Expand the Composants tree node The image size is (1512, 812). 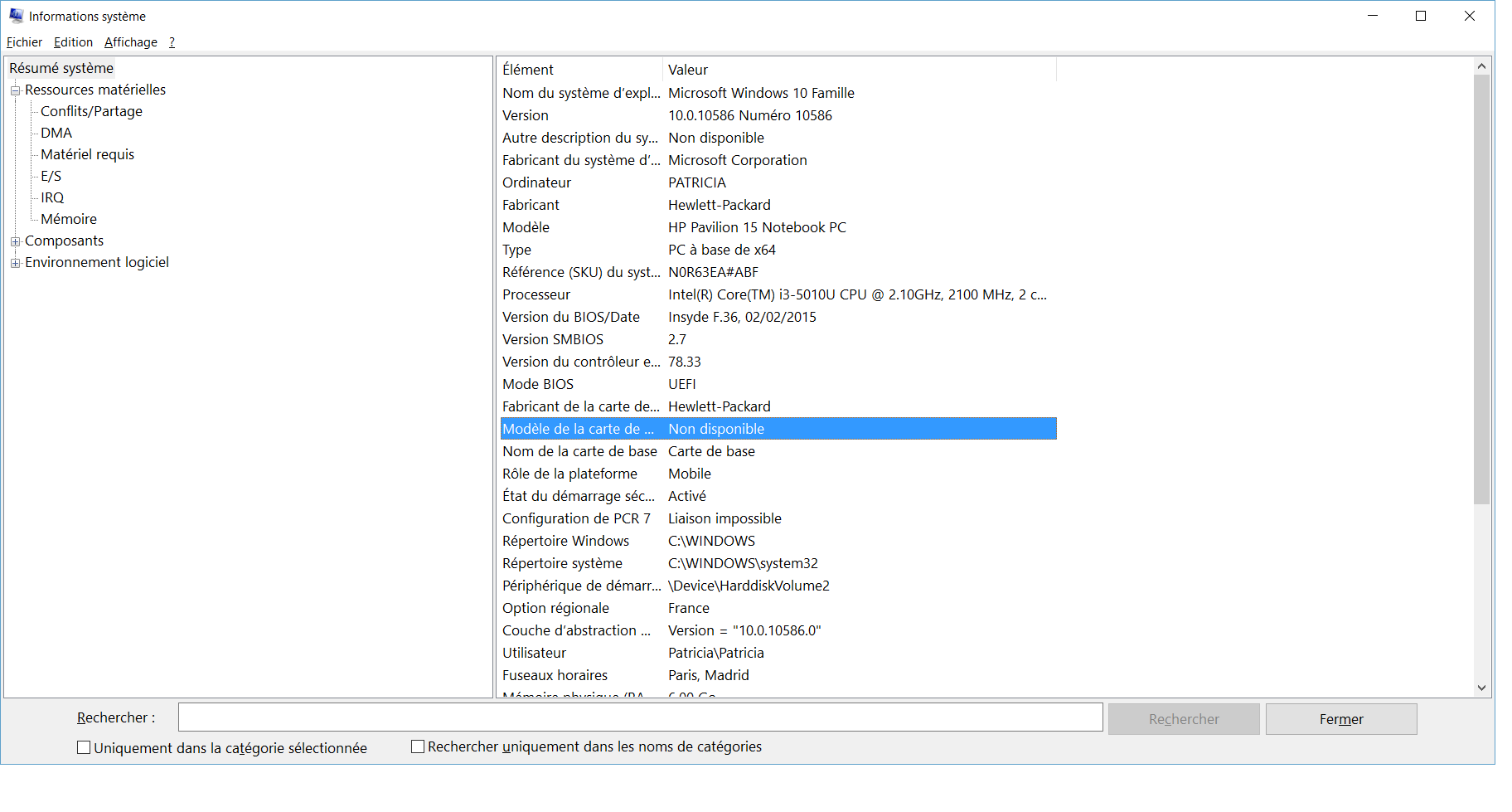pos(15,241)
